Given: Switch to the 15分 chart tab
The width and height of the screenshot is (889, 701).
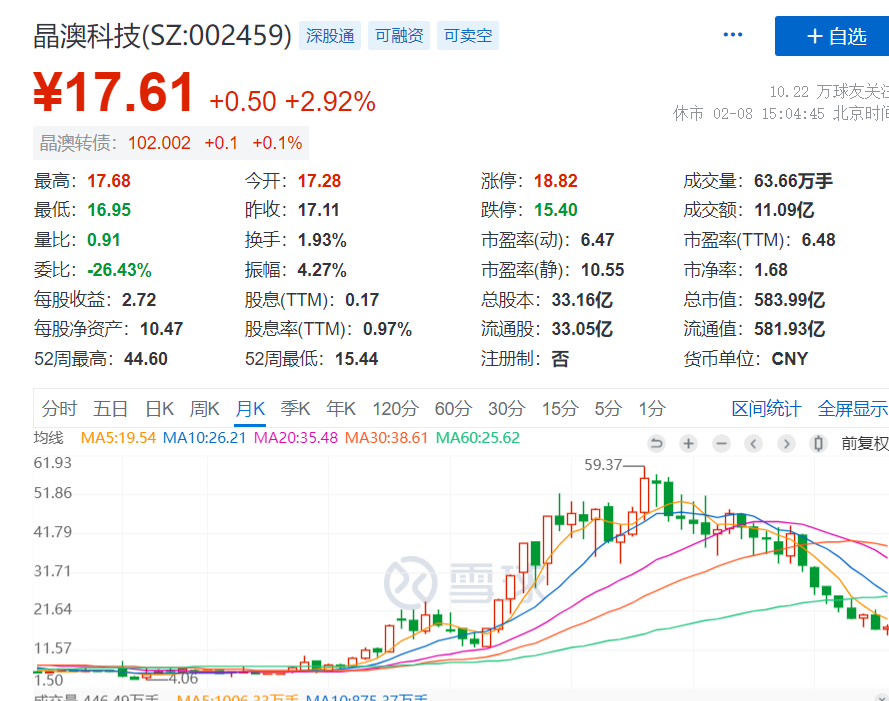Looking at the screenshot, I should click(560, 408).
